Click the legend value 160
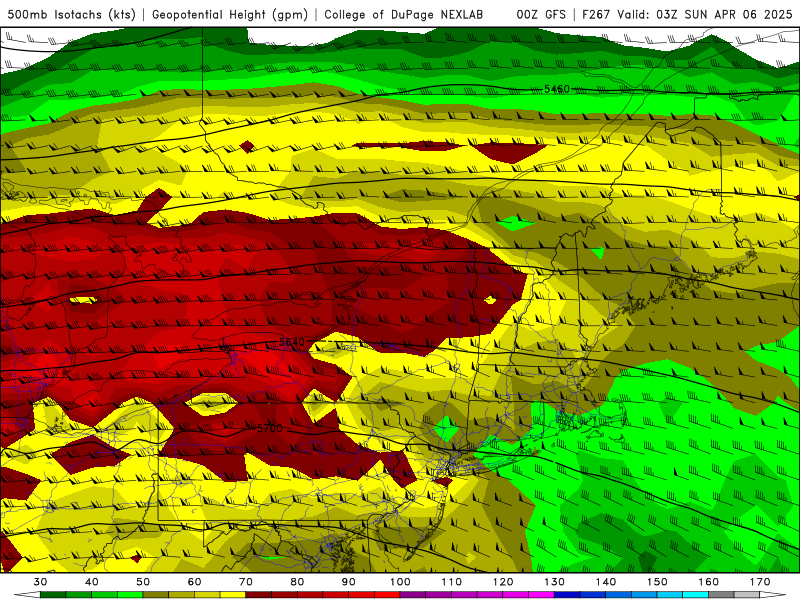Viewport: 800px width, 600px height. (709, 582)
